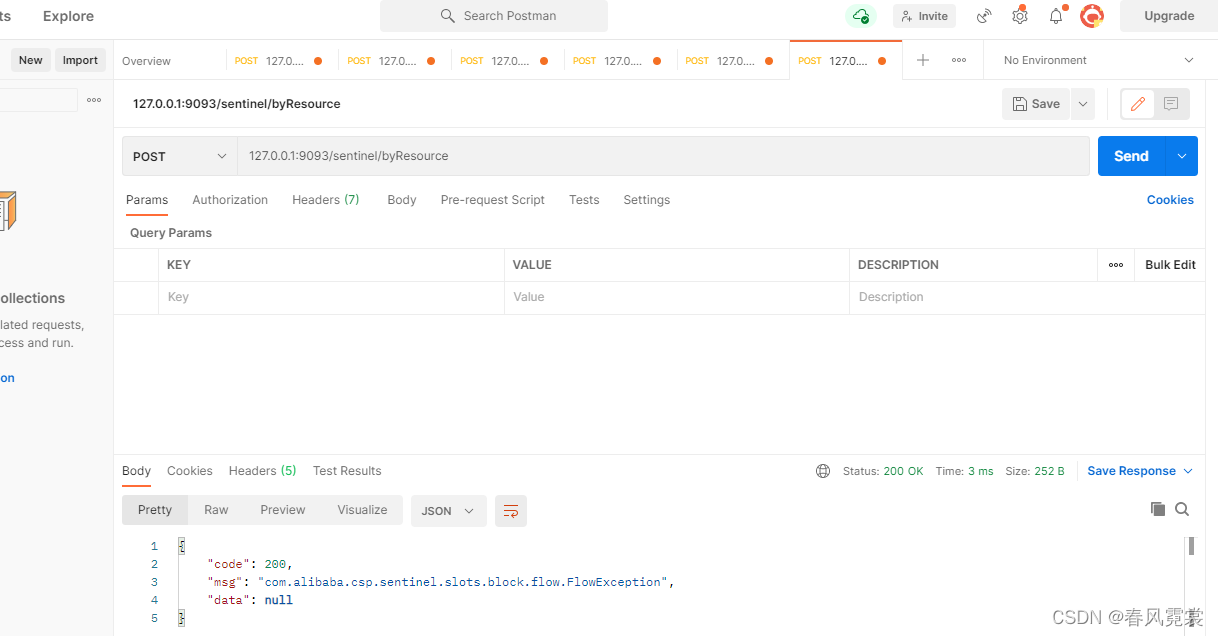
Task: Open the query params column options ellipsis
Action: (1115, 265)
